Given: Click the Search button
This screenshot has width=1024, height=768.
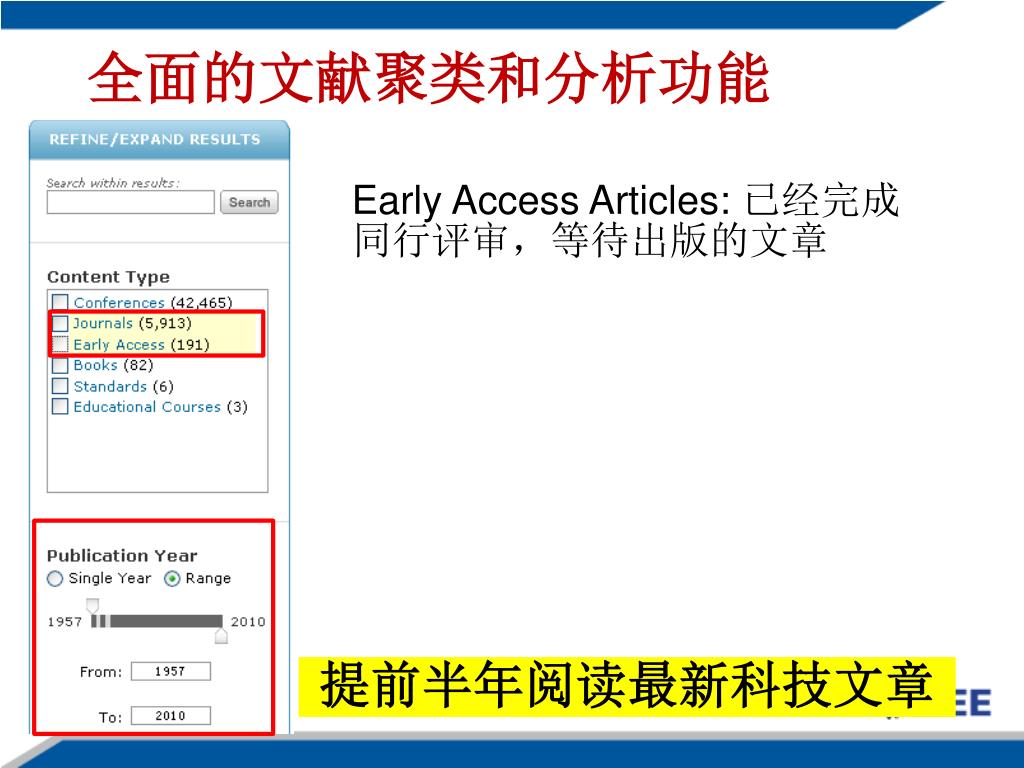Looking at the screenshot, I should (x=249, y=202).
